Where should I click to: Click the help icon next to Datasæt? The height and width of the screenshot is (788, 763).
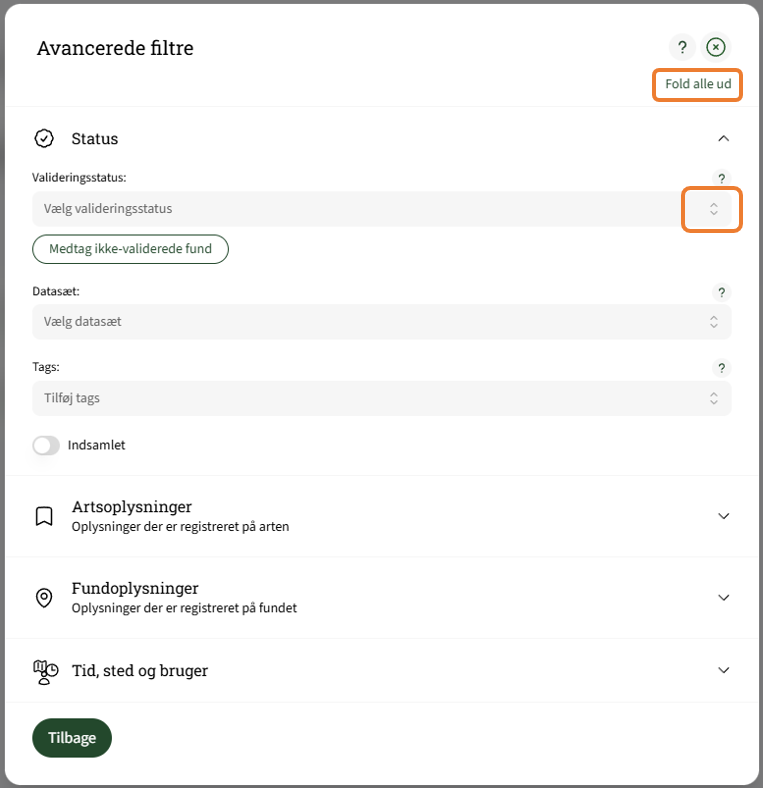click(x=721, y=292)
